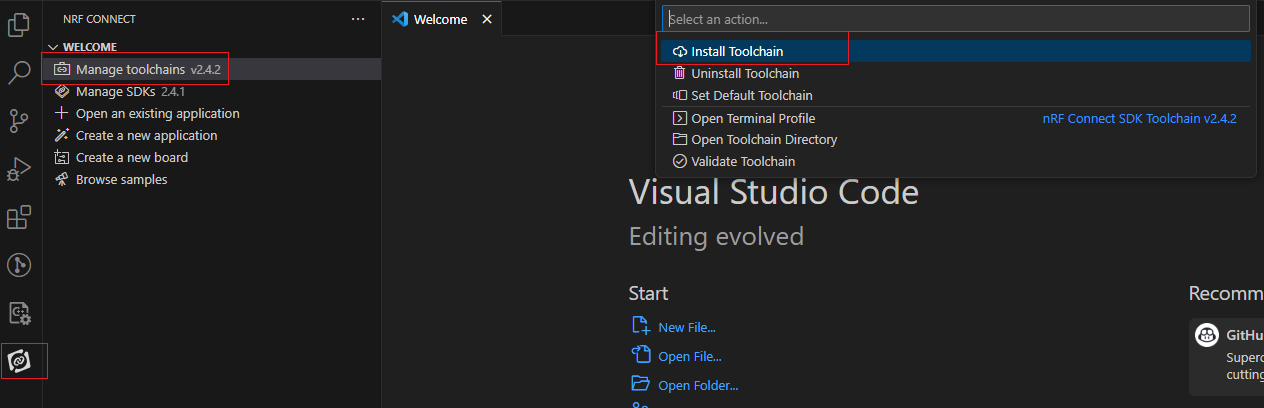This screenshot has height=408, width=1264.
Task: Click the Visual Studio Code heading
Action: click(x=773, y=192)
